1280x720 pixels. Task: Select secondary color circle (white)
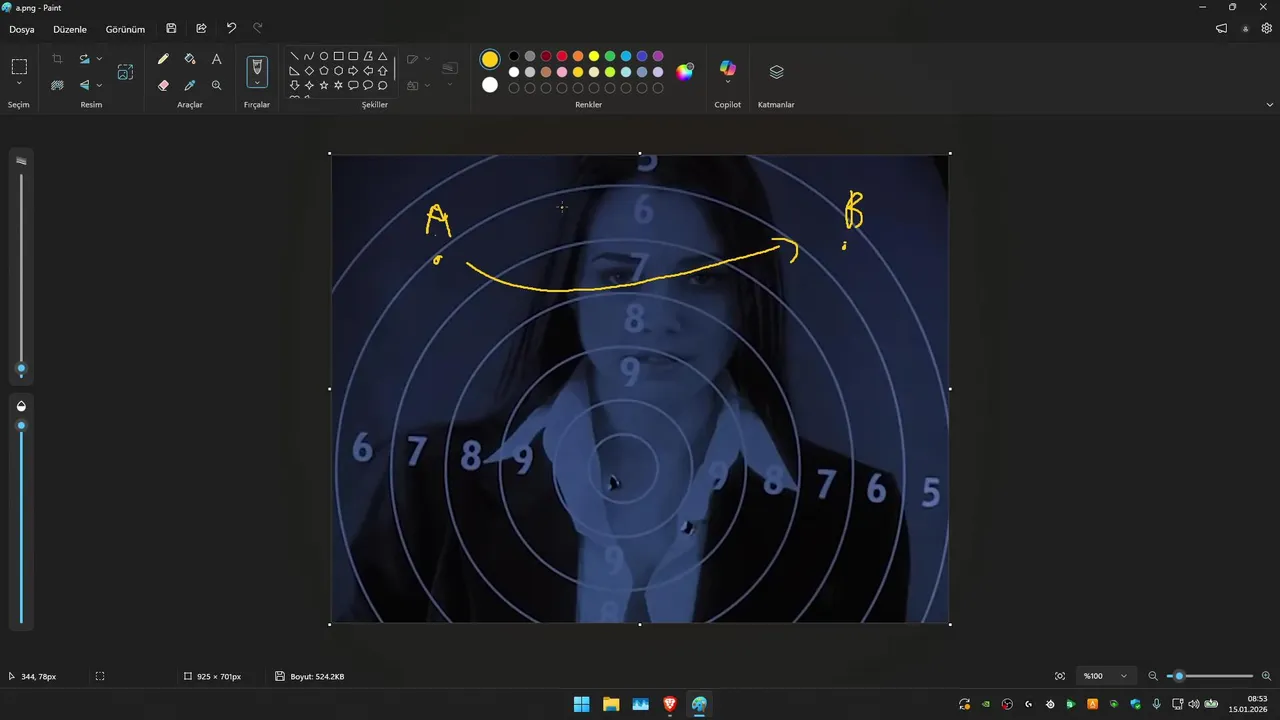point(490,85)
